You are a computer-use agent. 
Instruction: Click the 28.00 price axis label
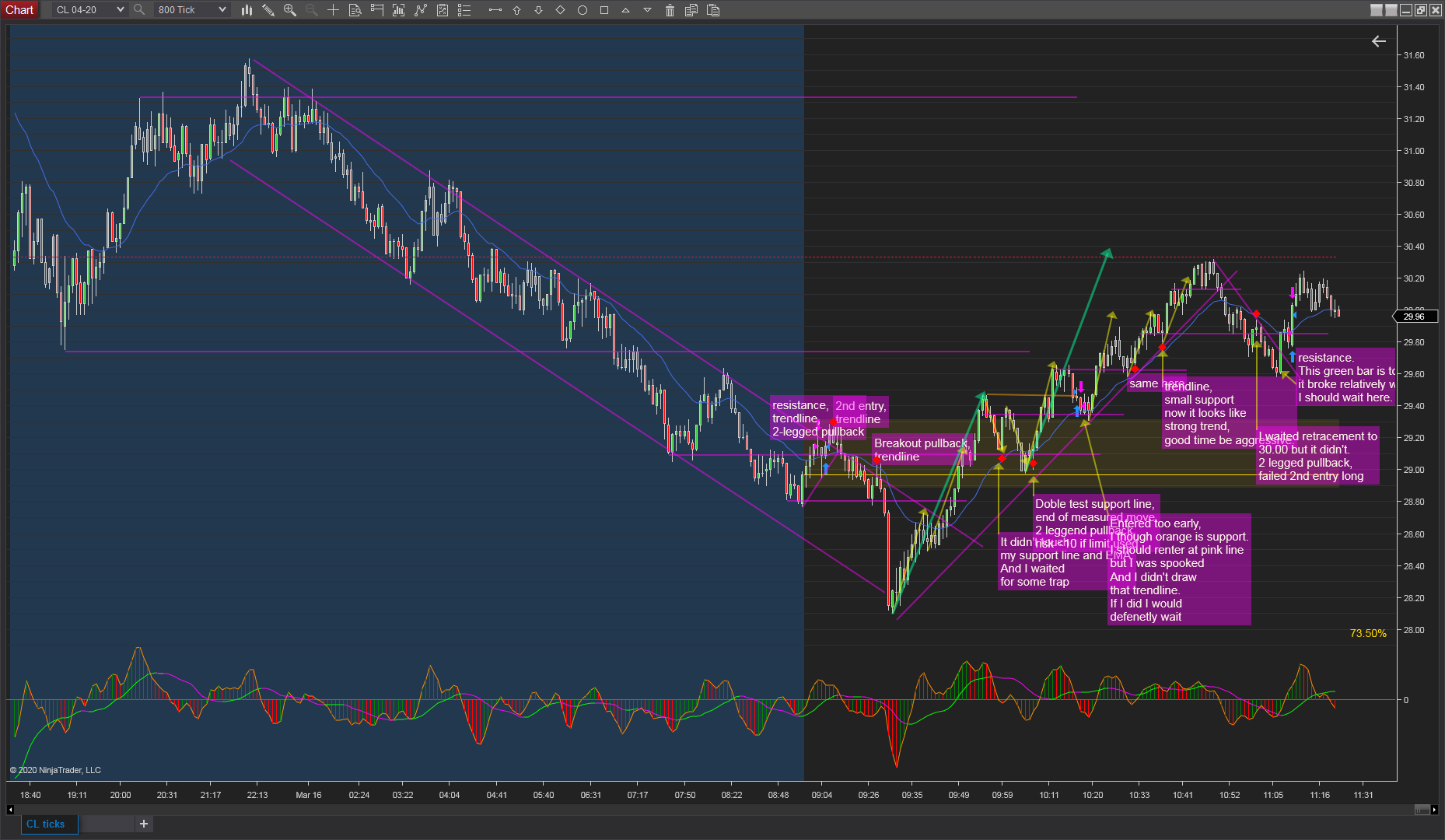1414,630
